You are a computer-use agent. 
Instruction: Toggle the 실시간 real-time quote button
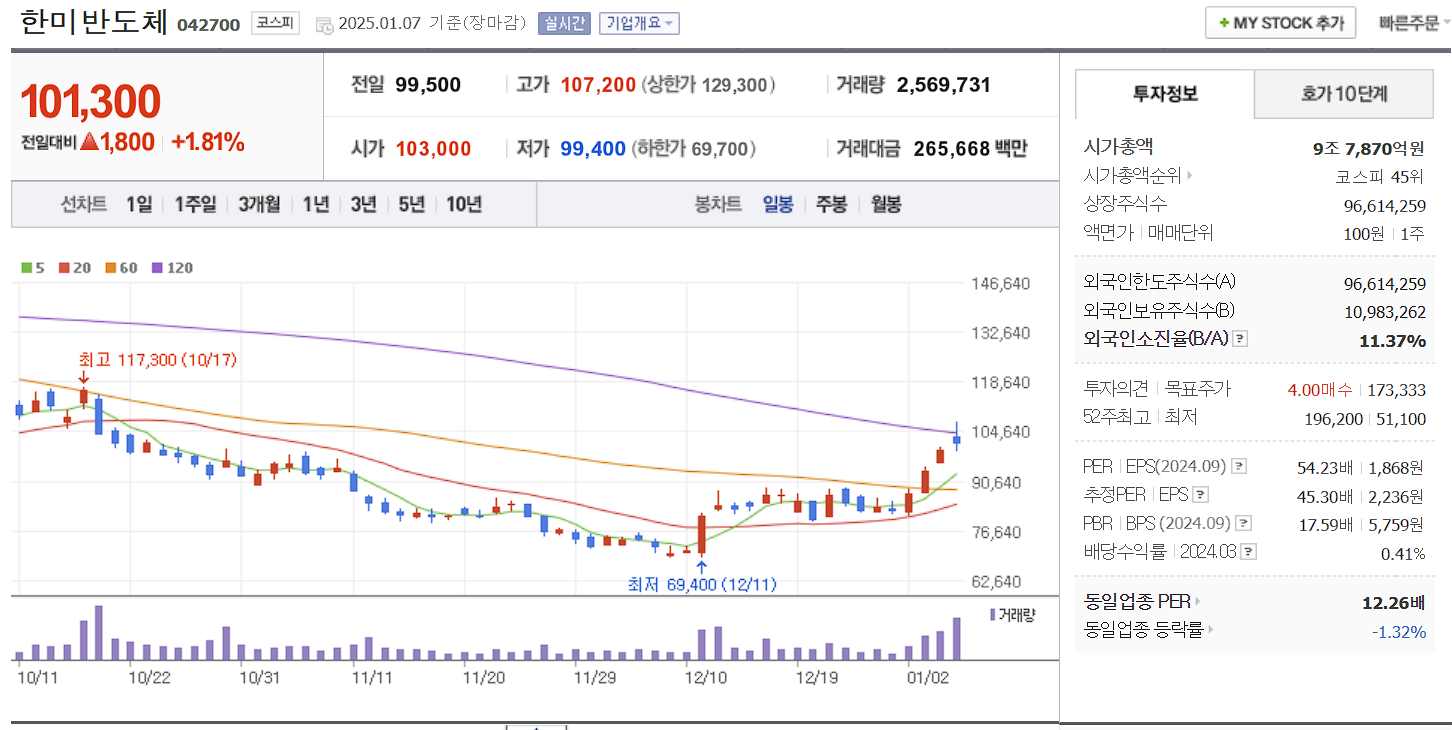tap(566, 22)
